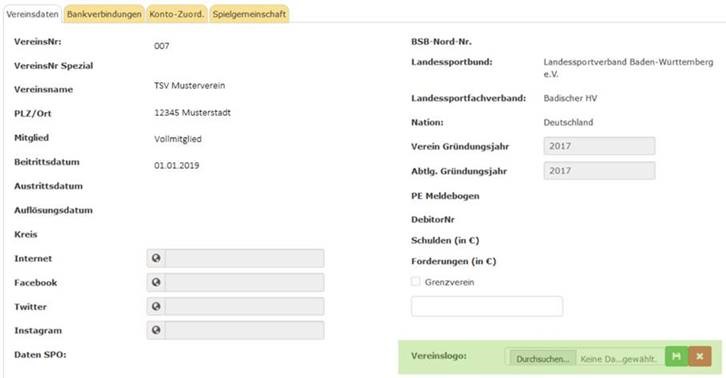
Task: Remove Vereinslogo with the orange X icon
Action: pyautogui.click(x=700, y=356)
